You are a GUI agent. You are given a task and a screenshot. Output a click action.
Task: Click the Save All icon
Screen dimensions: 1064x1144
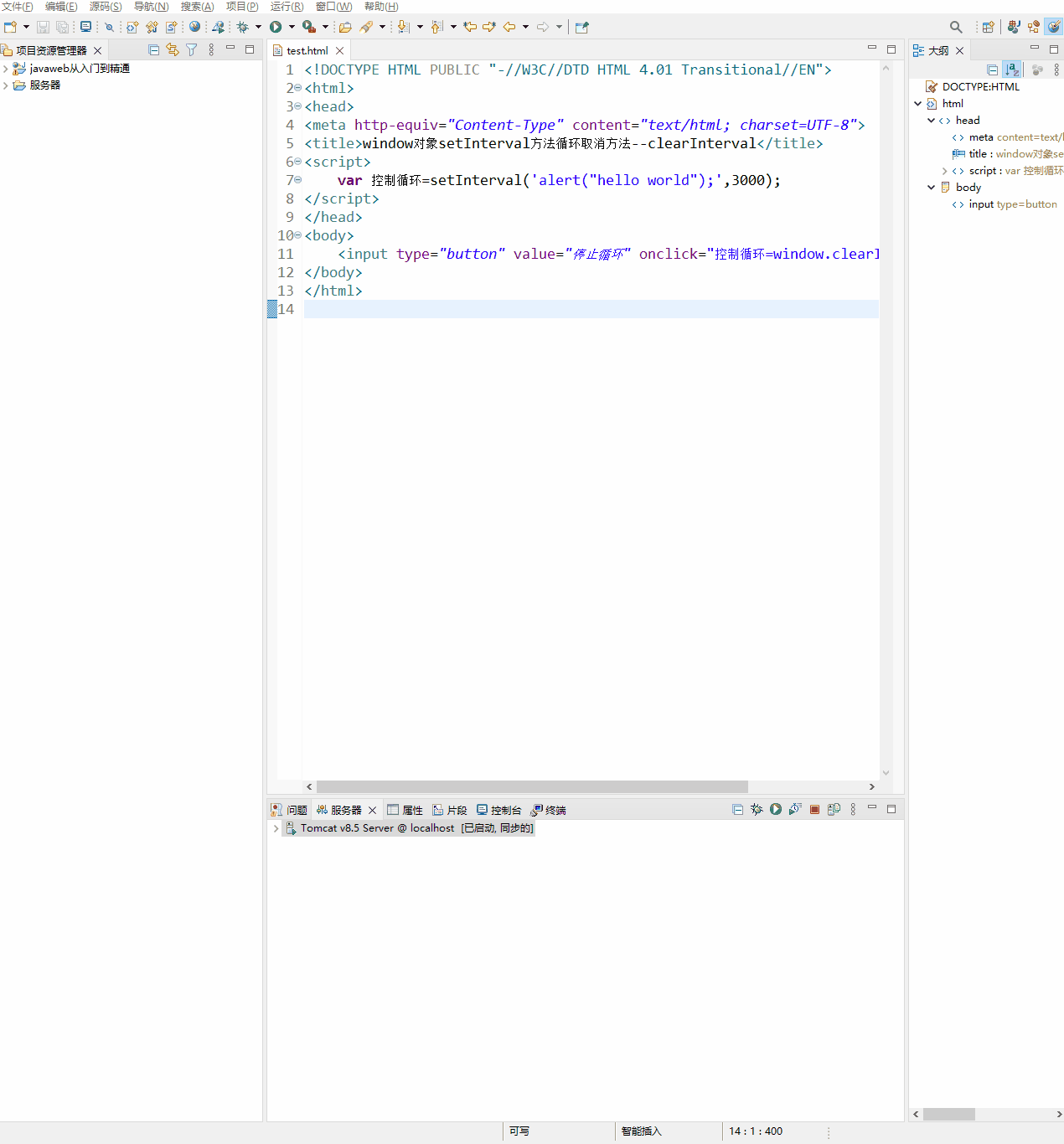click(62, 27)
